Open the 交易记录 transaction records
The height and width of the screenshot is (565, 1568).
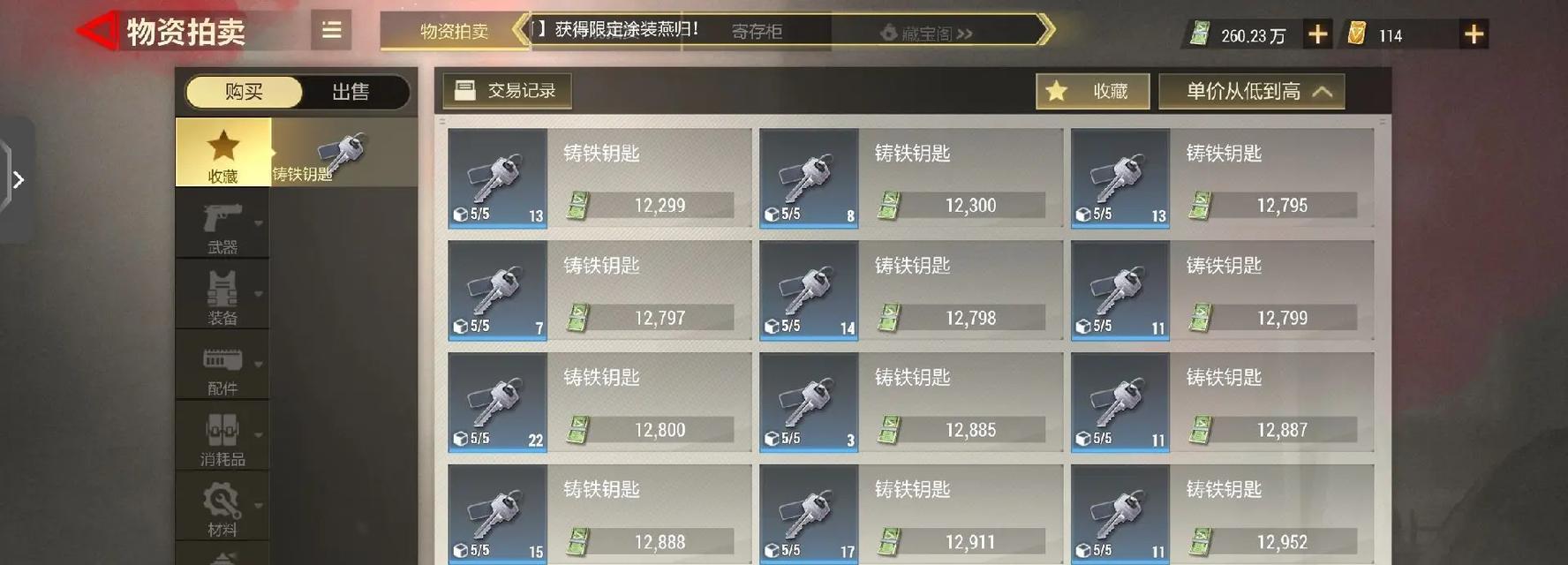click(508, 91)
